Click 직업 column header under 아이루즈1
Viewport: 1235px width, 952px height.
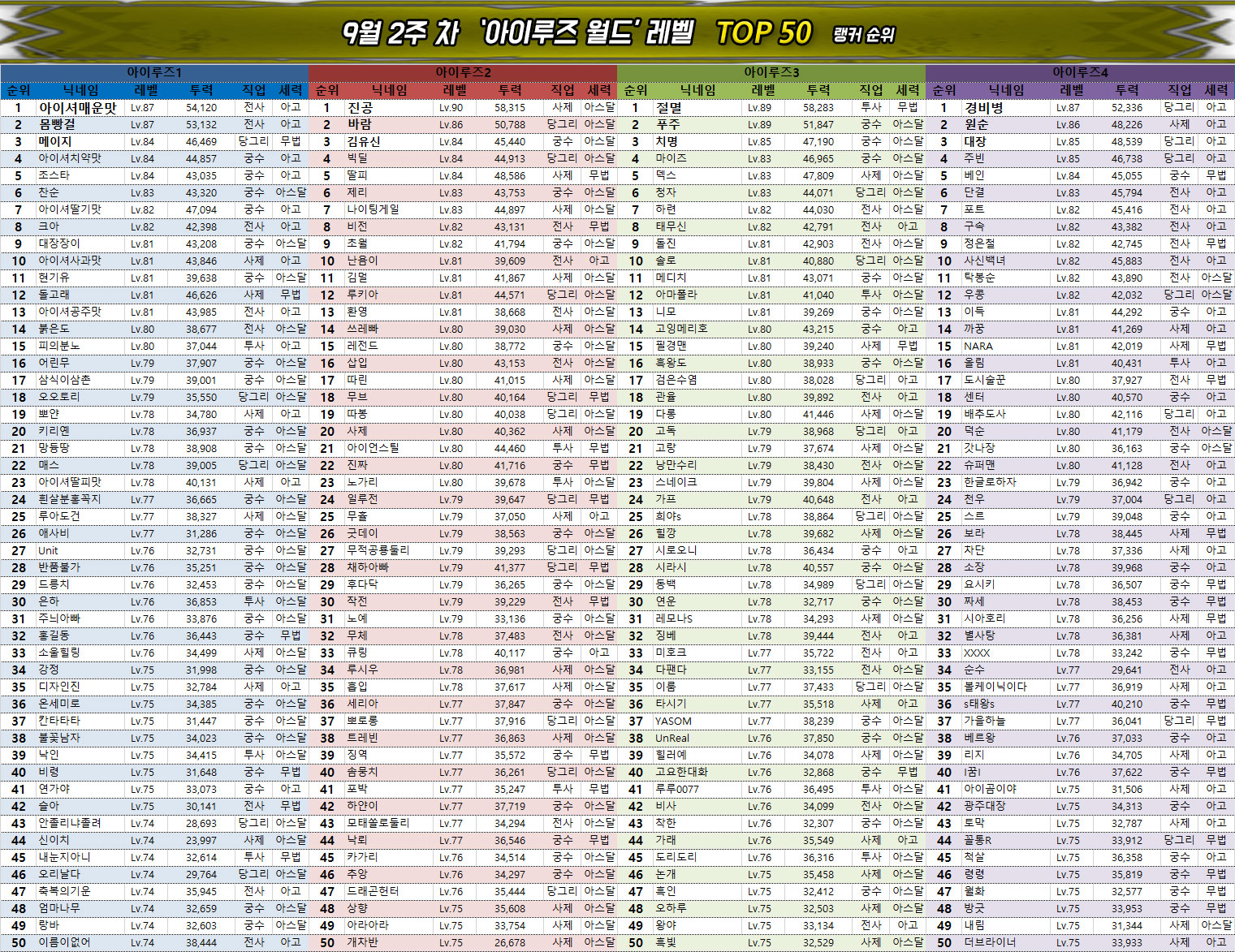[254, 90]
